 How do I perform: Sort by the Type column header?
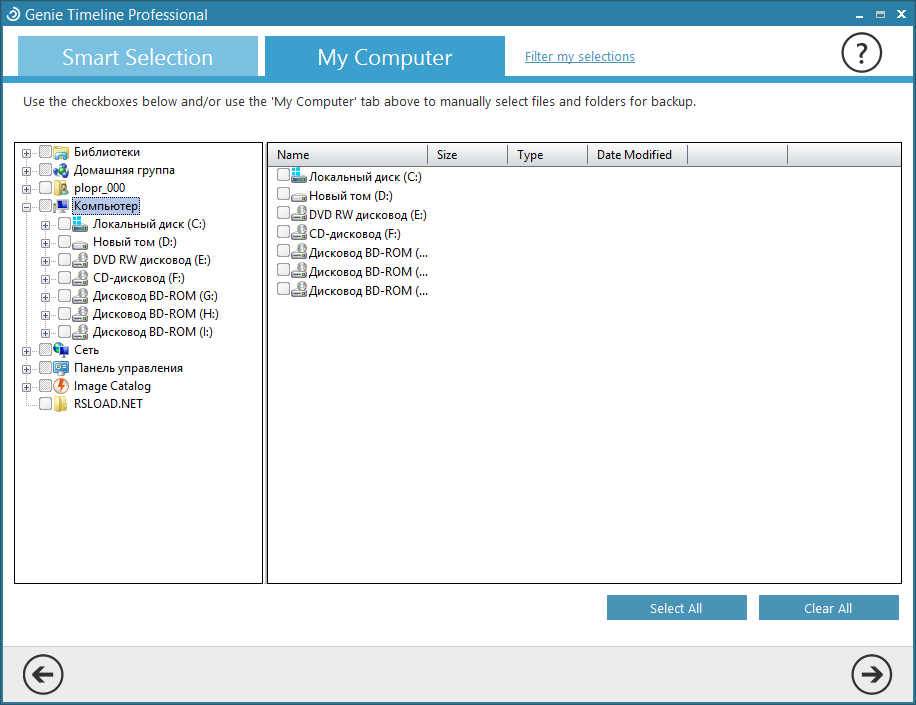(x=547, y=155)
